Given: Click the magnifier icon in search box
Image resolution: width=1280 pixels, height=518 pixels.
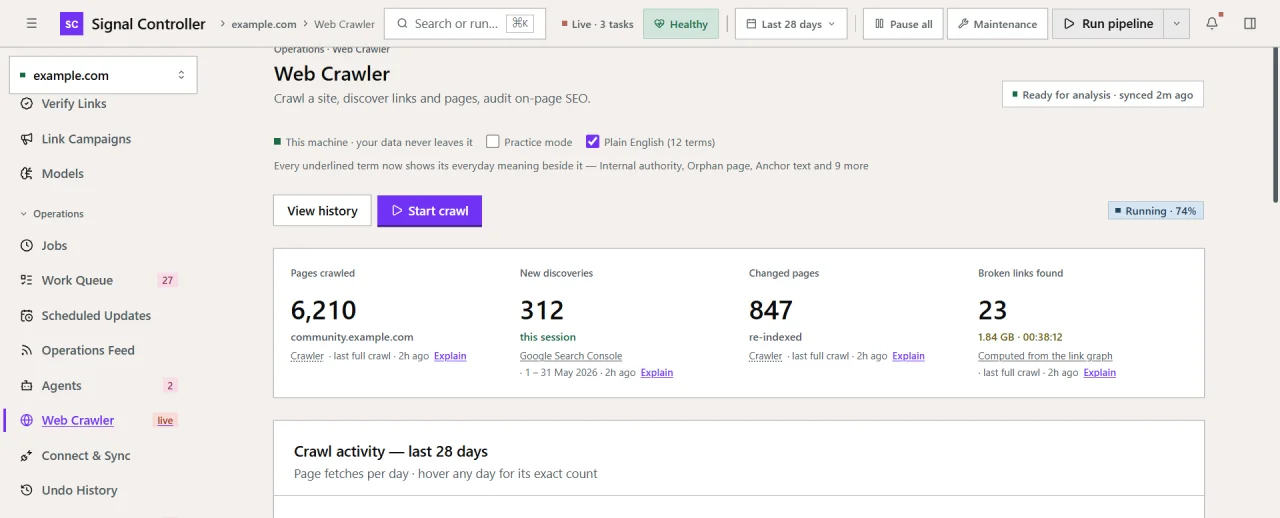Looking at the screenshot, I should [x=401, y=24].
